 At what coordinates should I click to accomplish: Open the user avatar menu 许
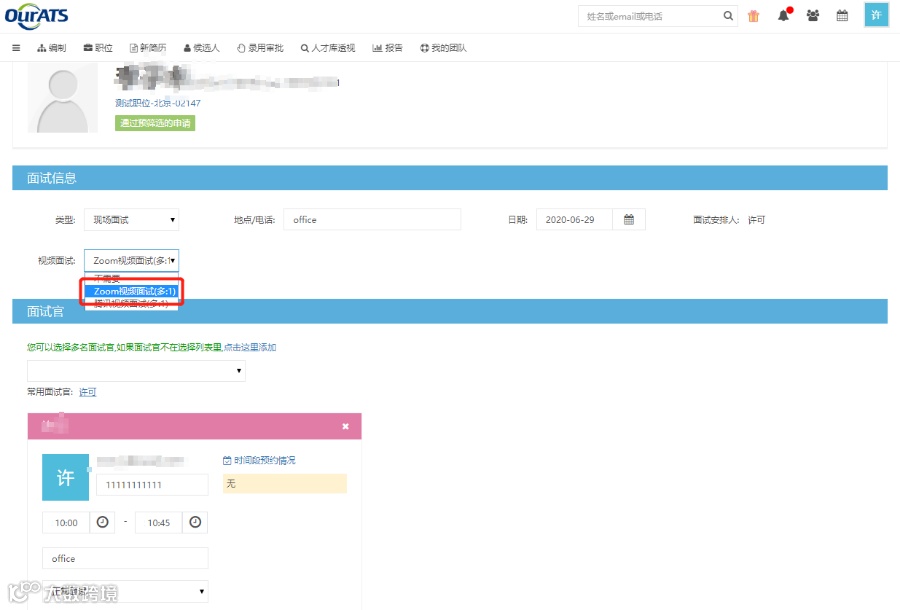click(876, 15)
